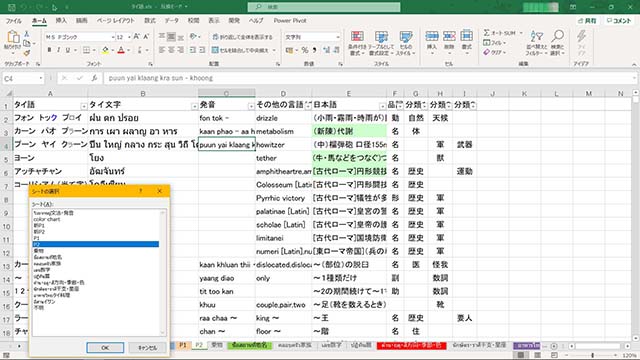Open the Name Box dropdown arrow

[41, 78]
